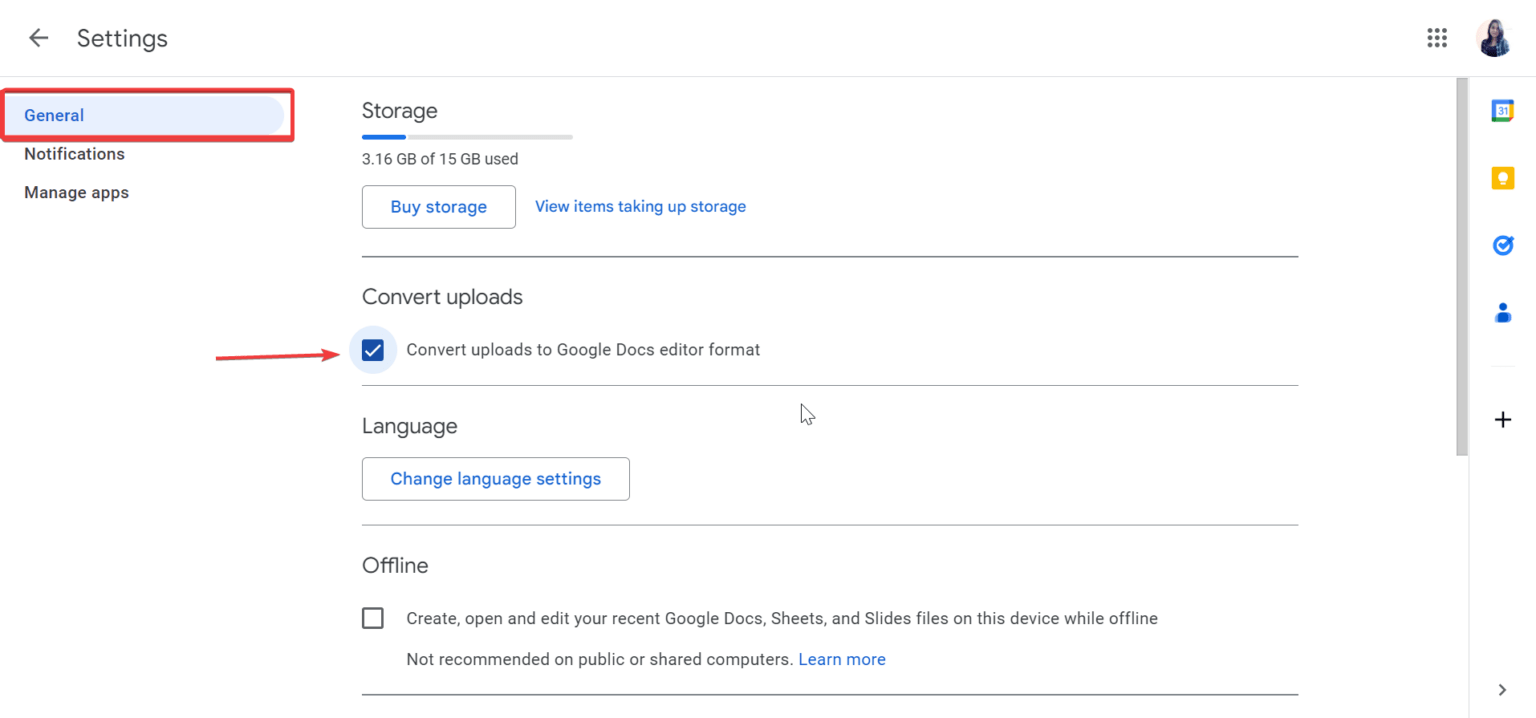
Task: Open Google Keep from the side panel
Action: [x=1503, y=177]
